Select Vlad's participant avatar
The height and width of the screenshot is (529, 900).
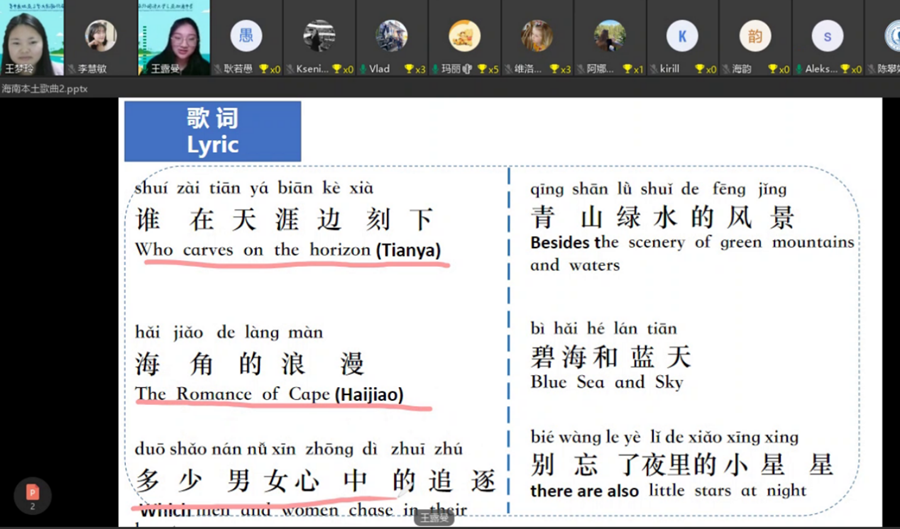point(391,36)
